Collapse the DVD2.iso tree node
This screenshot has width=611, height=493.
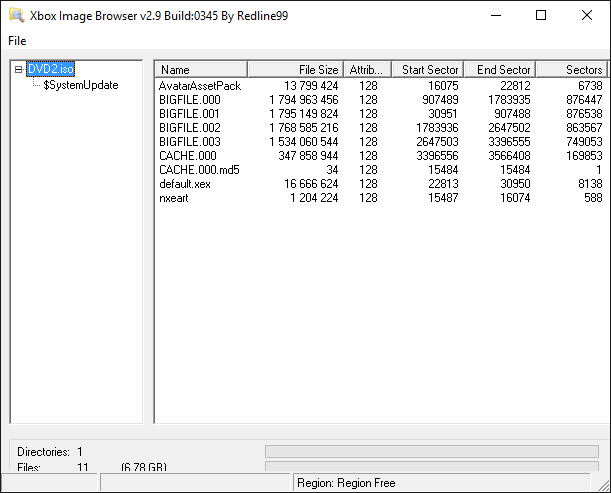(x=18, y=69)
